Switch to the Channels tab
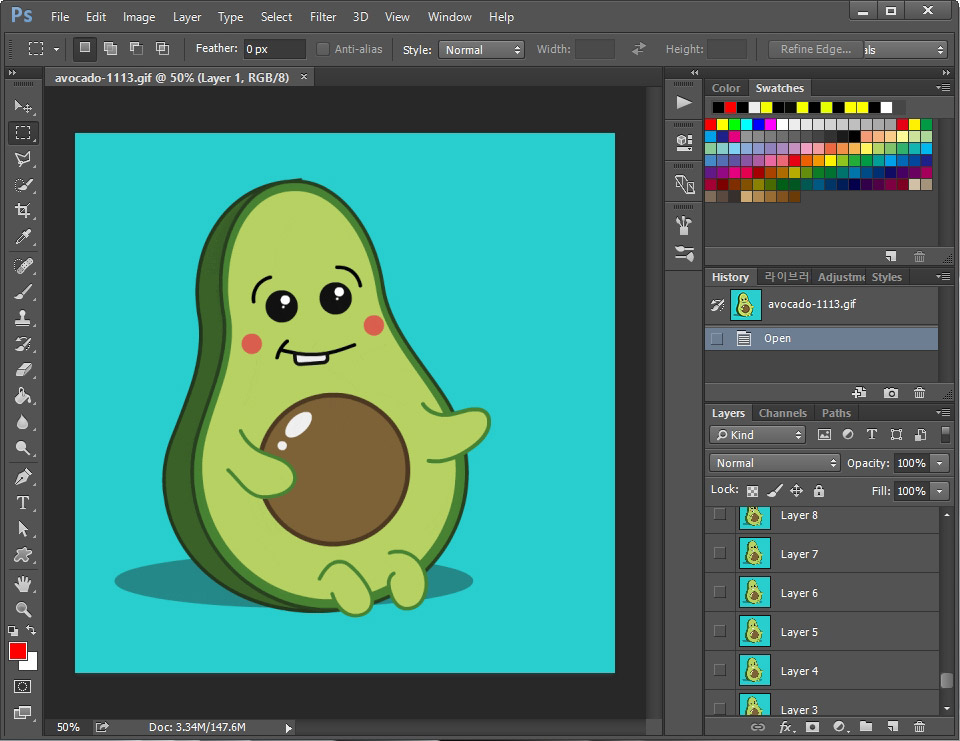 click(x=782, y=413)
